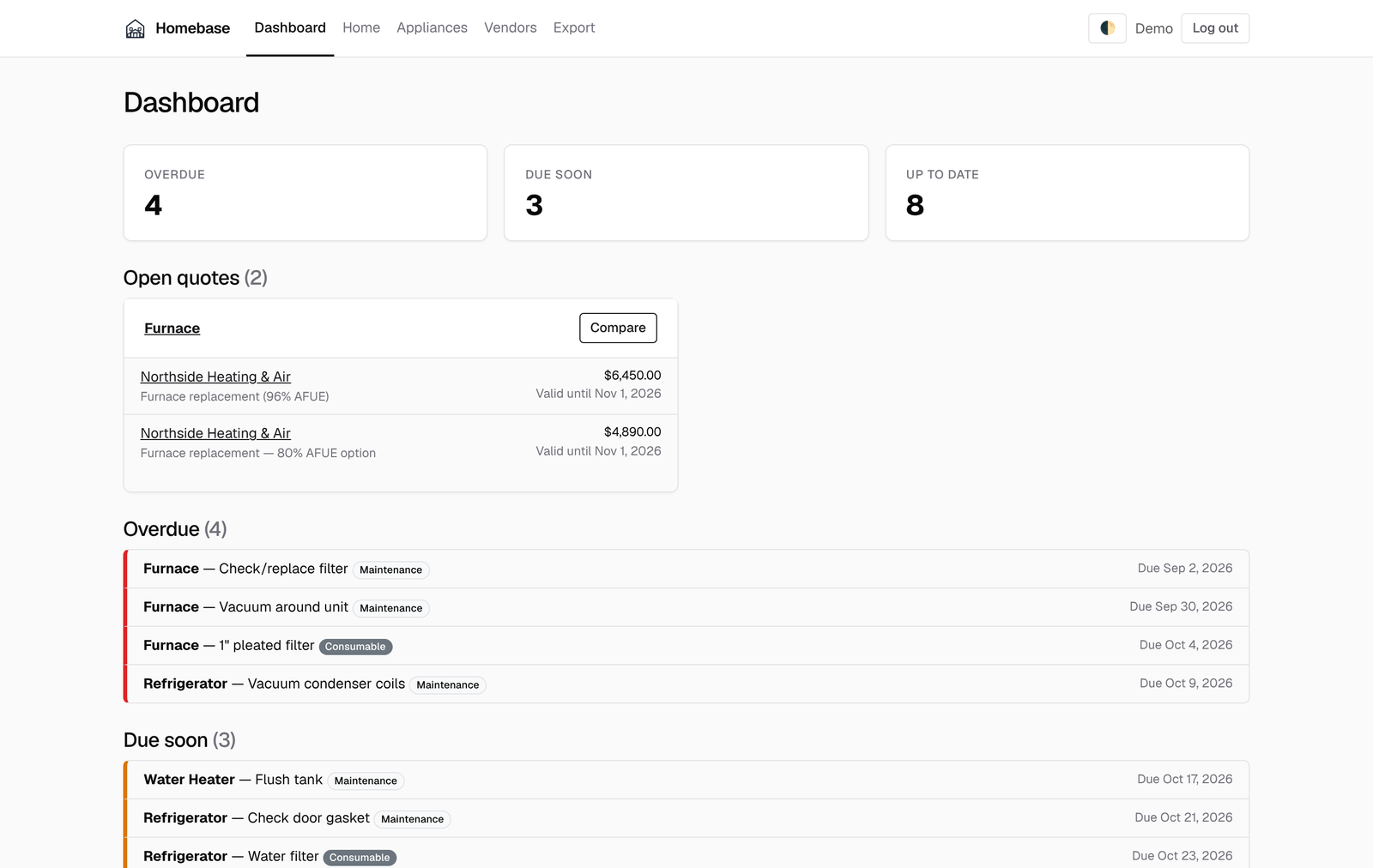The height and width of the screenshot is (868, 1373).
Task: Click the Log out button
Action: [1215, 28]
